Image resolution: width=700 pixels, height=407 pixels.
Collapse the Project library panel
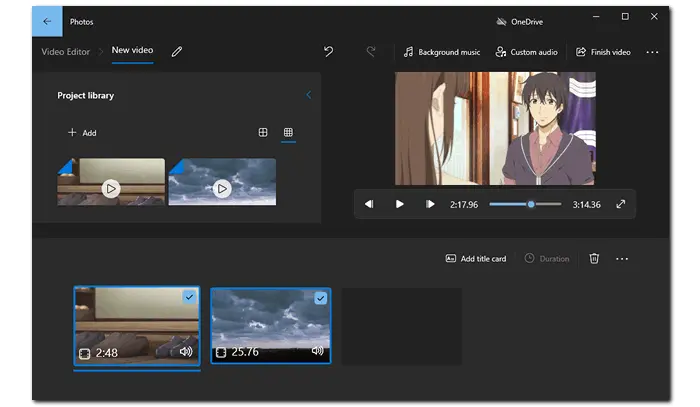tap(308, 95)
